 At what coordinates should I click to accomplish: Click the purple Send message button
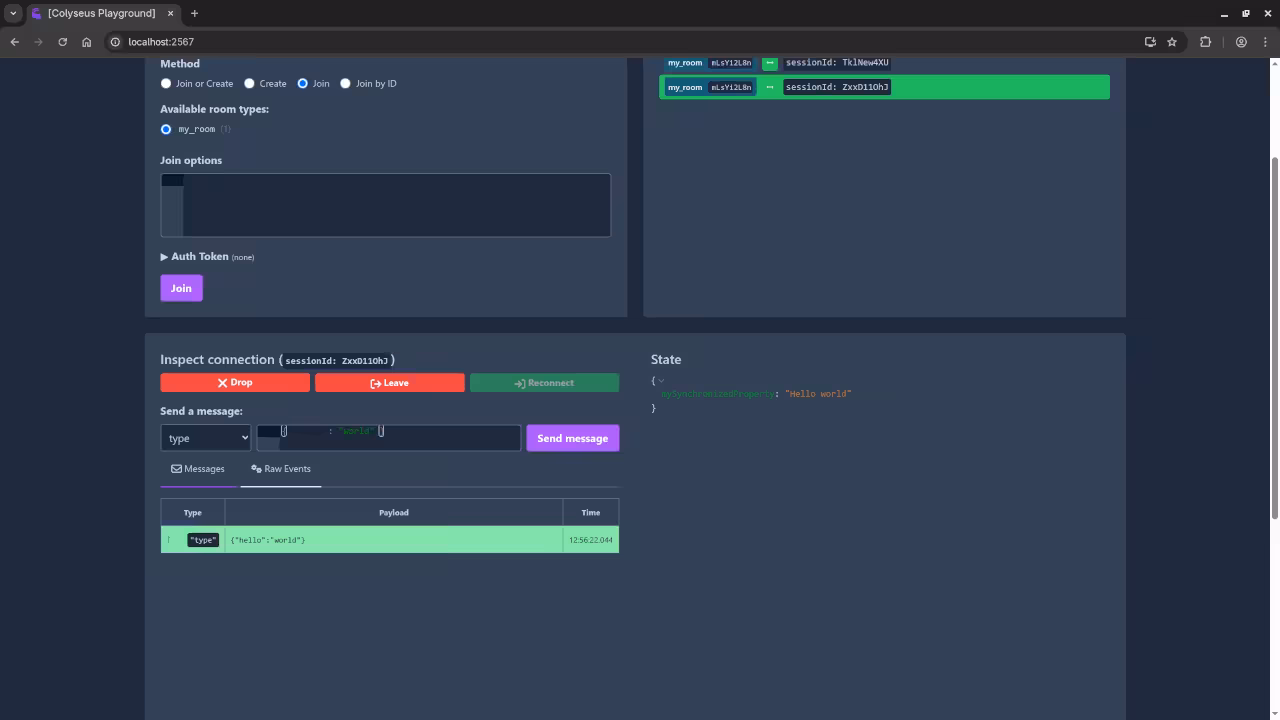[572, 438]
